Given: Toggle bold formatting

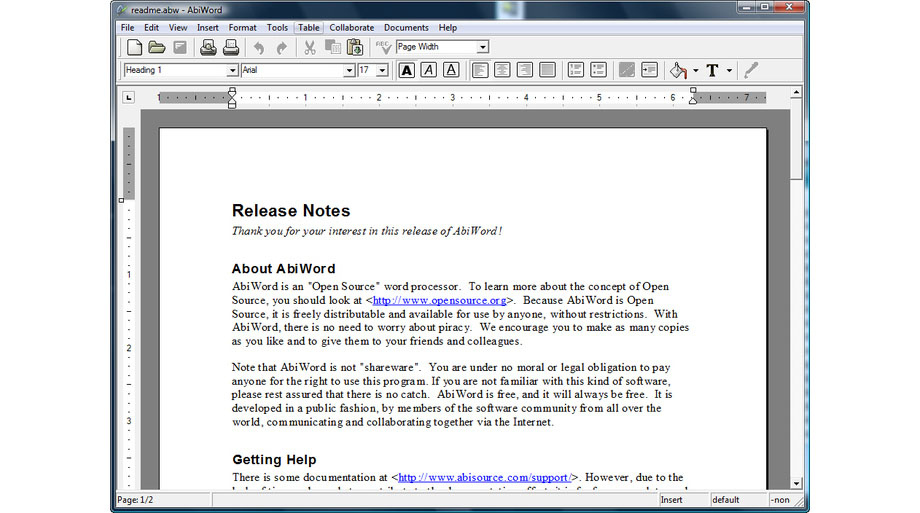Looking at the screenshot, I should point(407,70).
